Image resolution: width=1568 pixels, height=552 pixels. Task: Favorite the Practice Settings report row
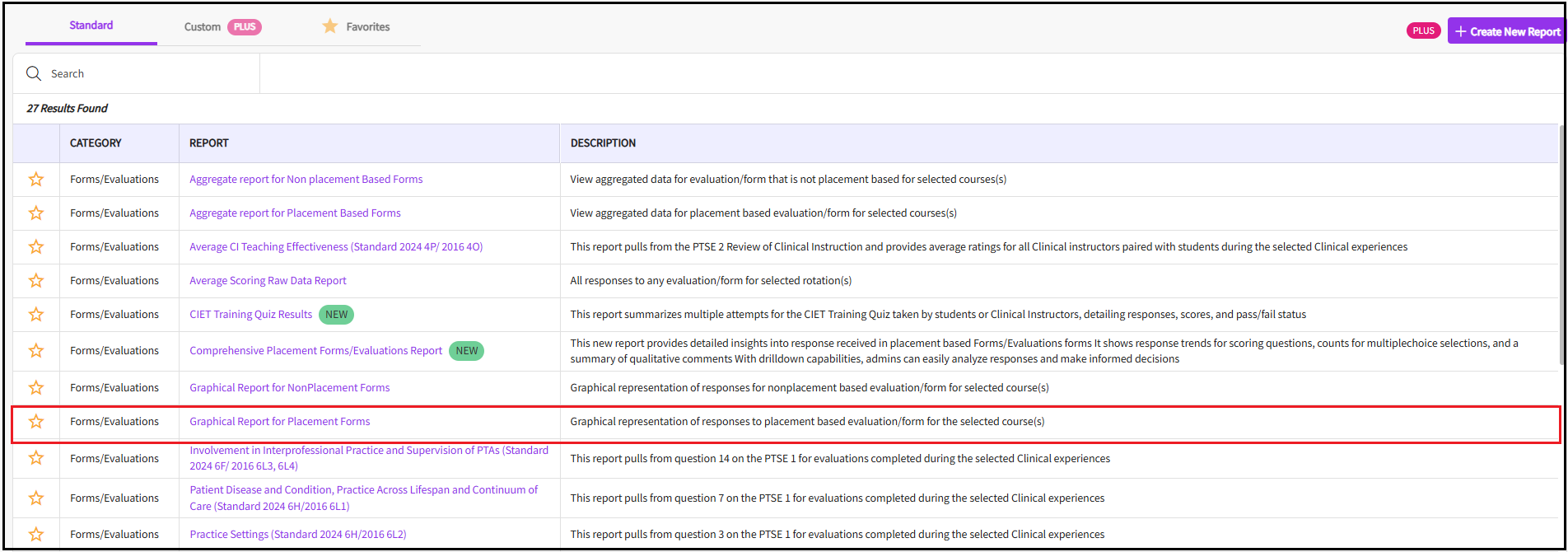[36, 535]
